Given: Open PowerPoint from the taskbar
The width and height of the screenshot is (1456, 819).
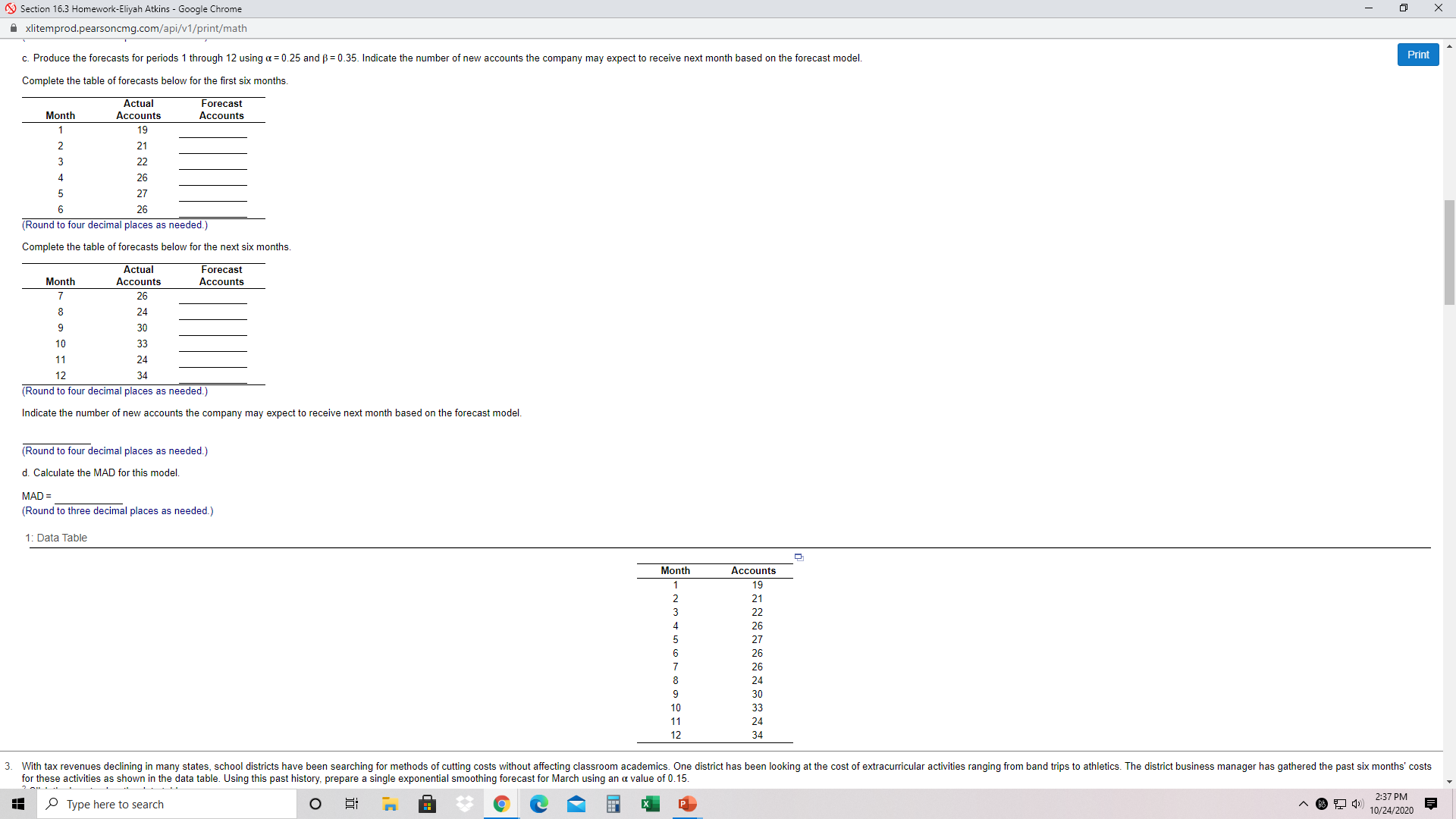Looking at the screenshot, I should point(687,804).
